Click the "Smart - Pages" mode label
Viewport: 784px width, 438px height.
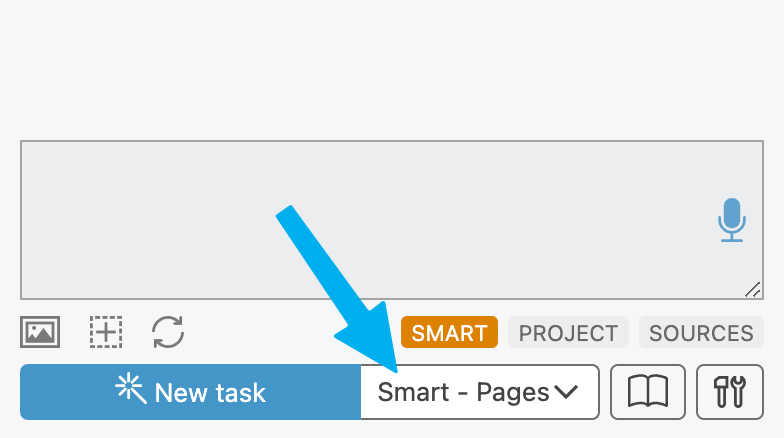[463, 392]
